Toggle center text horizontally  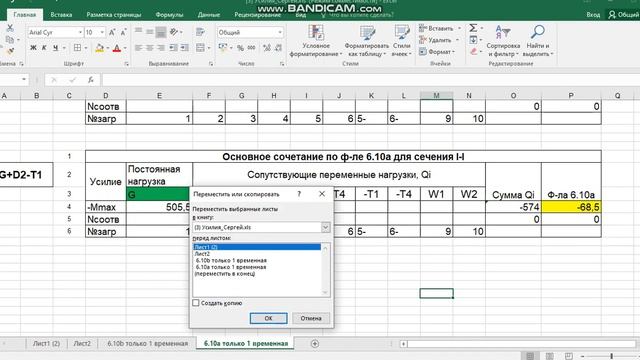click(150, 48)
